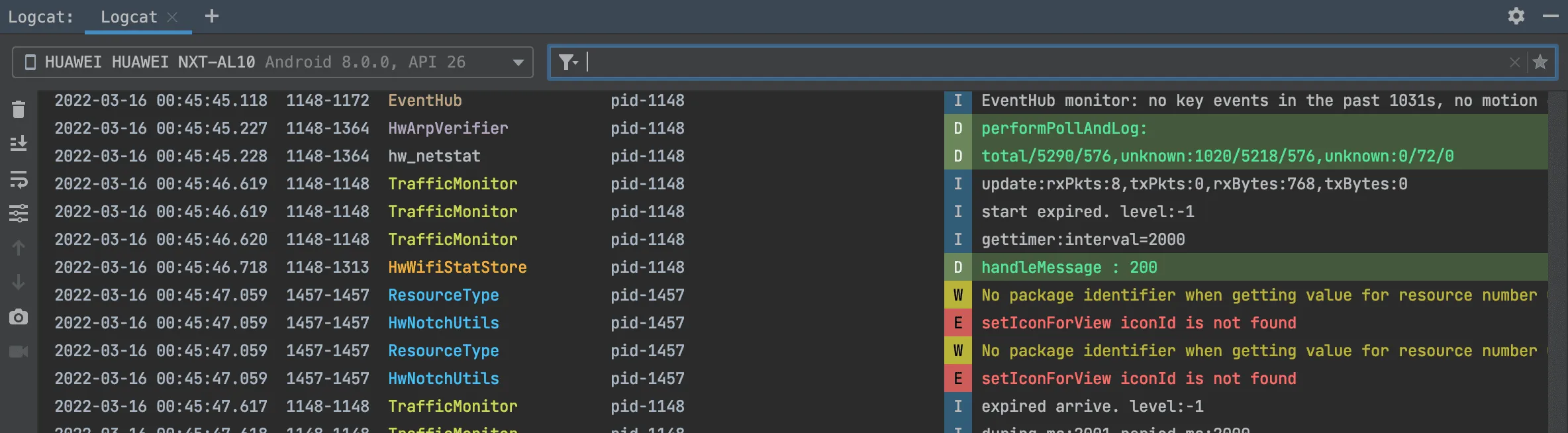Add a new Logcat tab
The image size is (1568, 433).
[211, 16]
